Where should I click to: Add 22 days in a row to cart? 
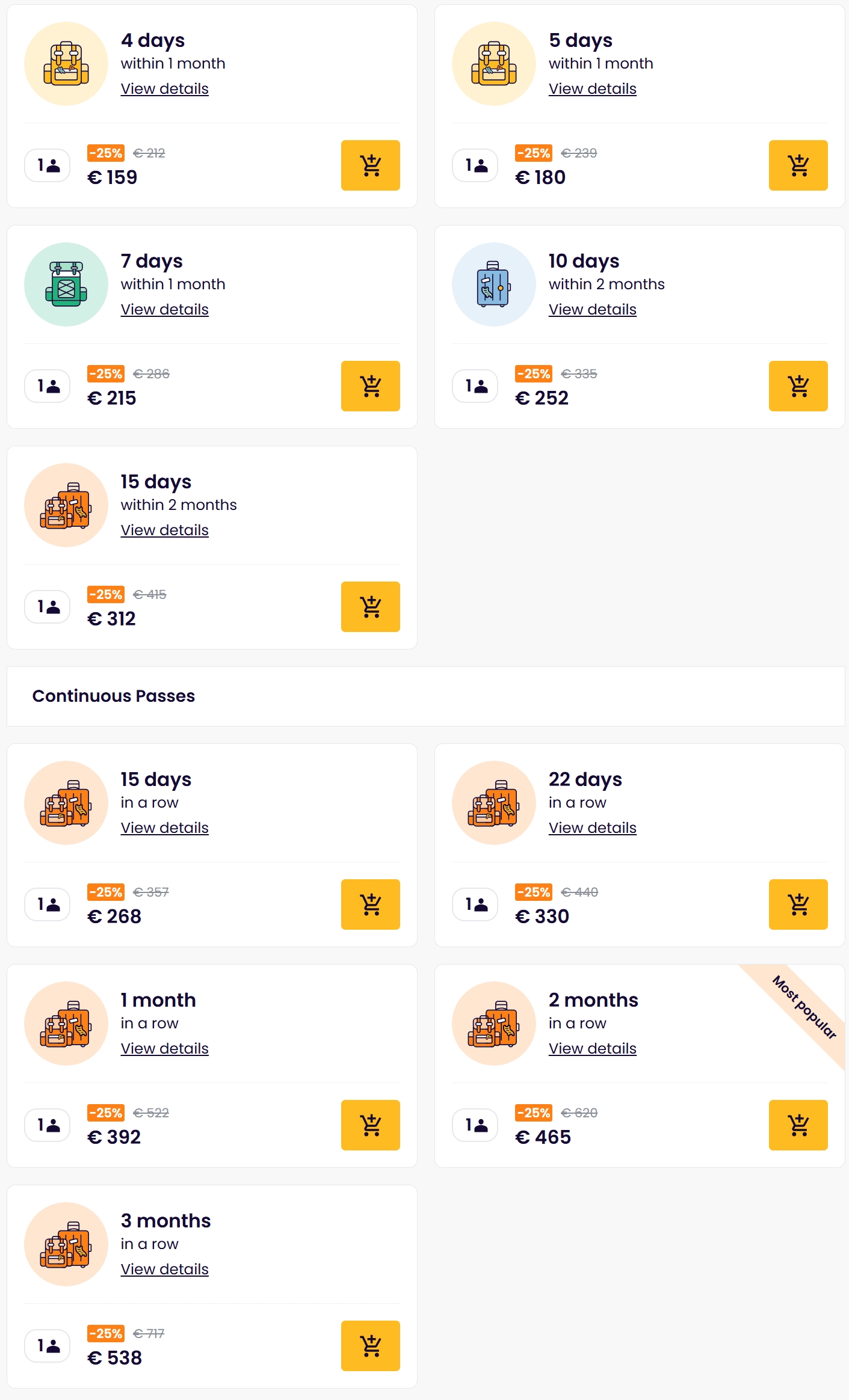798,904
